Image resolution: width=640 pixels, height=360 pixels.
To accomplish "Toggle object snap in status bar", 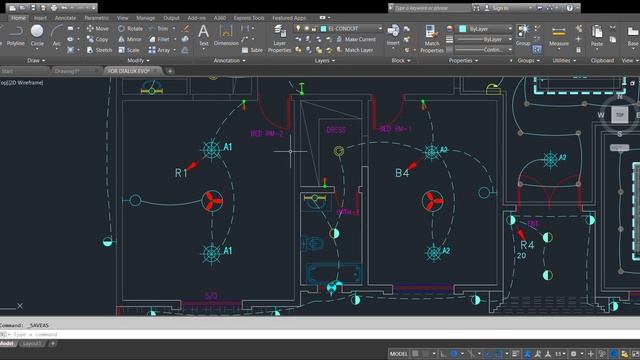I will (499, 353).
